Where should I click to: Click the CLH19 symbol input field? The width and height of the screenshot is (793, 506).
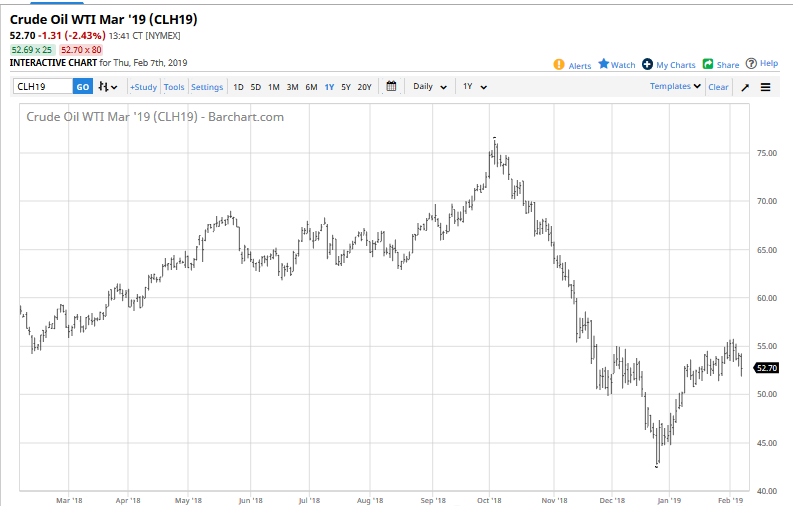(42, 87)
